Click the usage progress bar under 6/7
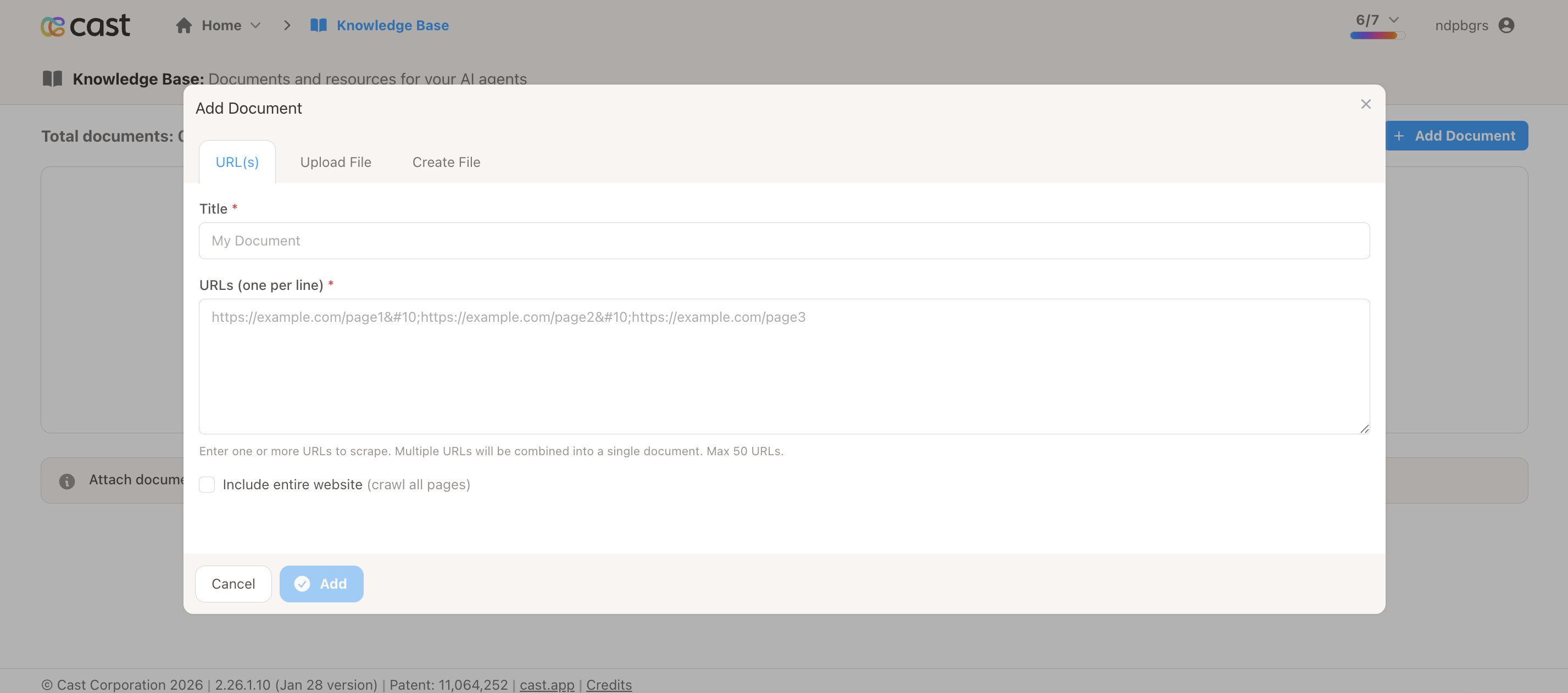The height and width of the screenshot is (693, 1568). tap(1377, 36)
